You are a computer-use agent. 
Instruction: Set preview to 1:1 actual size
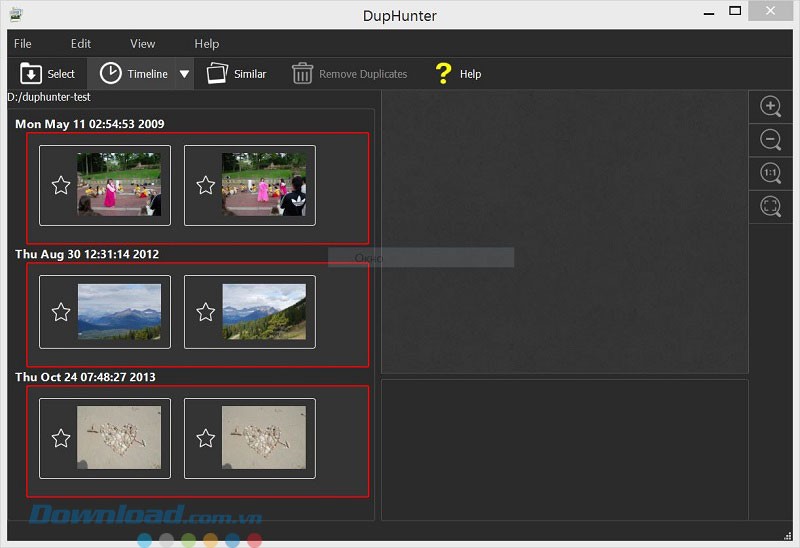pos(770,173)
